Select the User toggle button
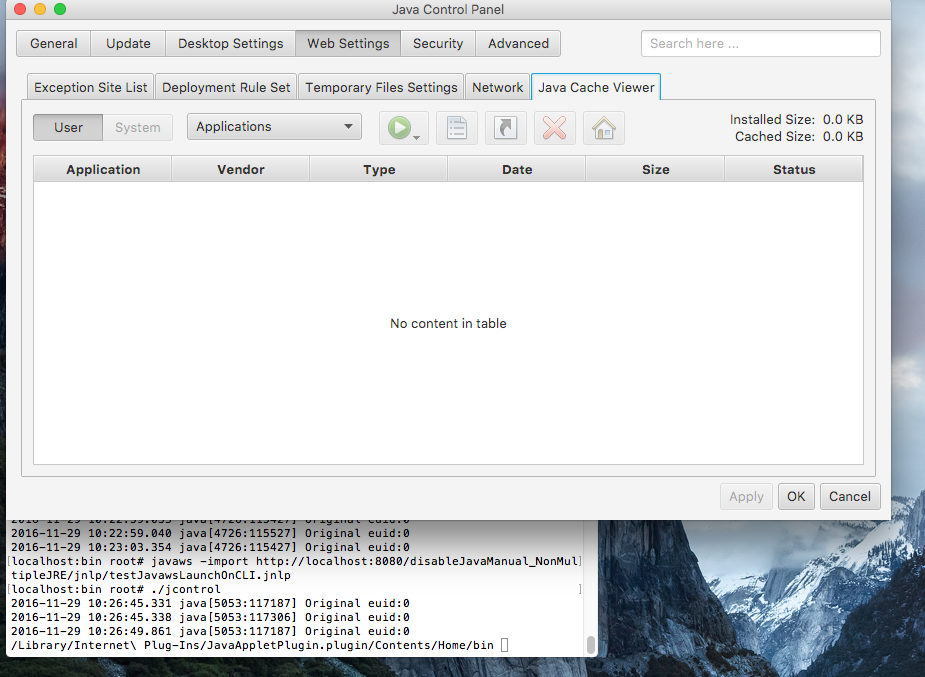This screenshot has width=925, height=677. (68, 127)
